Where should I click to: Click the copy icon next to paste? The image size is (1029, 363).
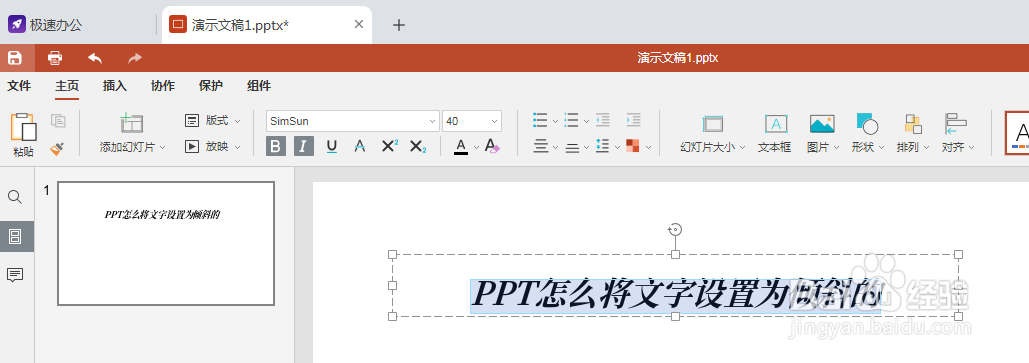pos(58,121)
